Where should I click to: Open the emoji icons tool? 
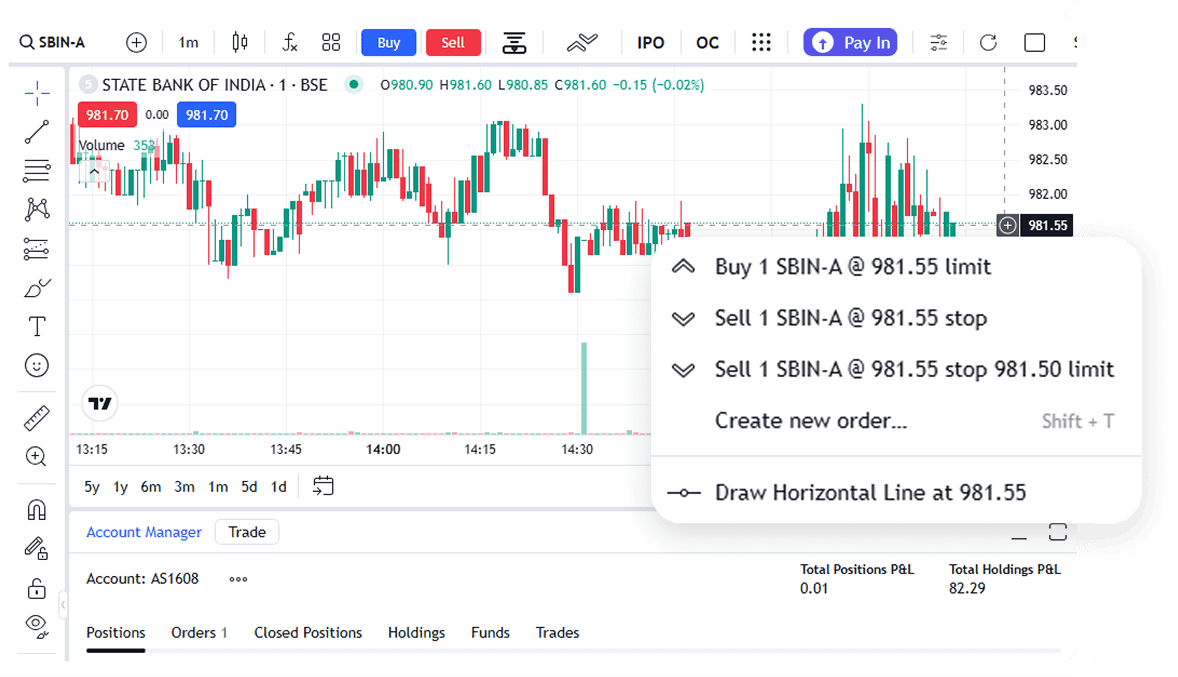tap(37, 366)
